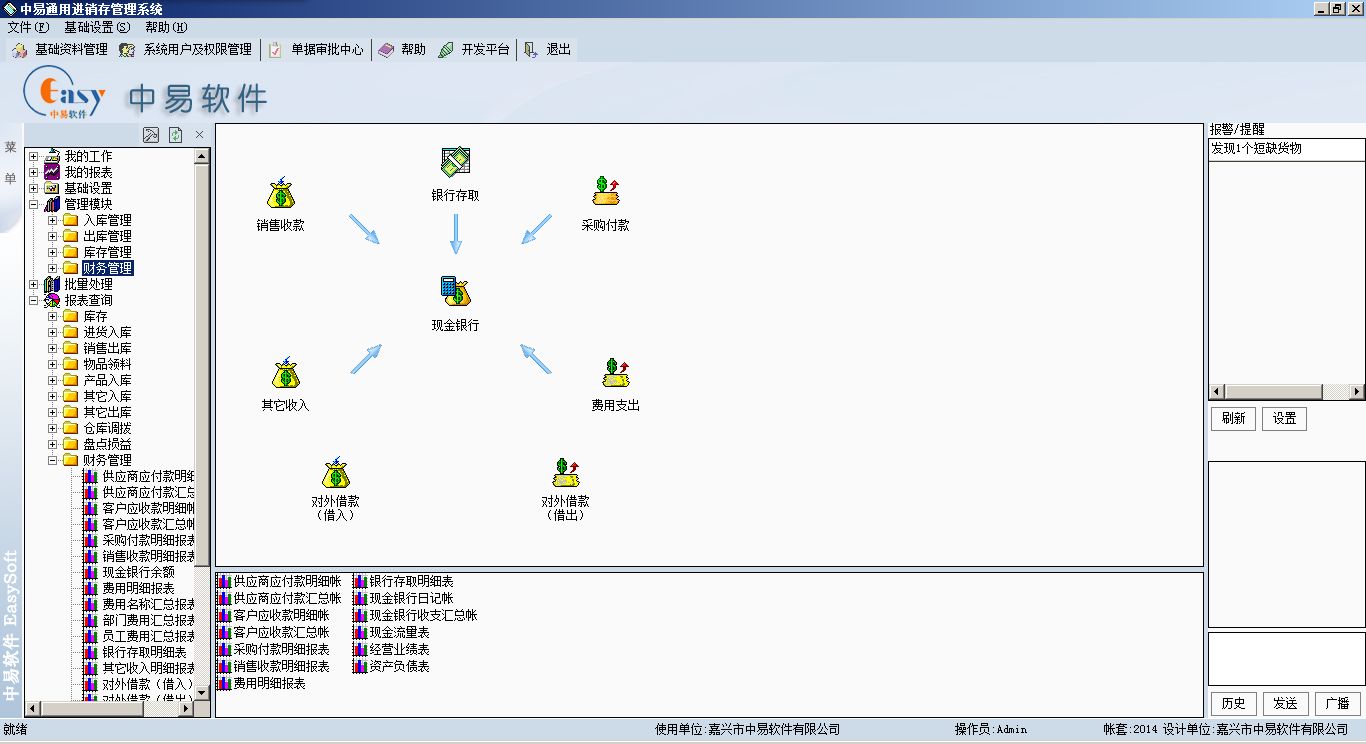This screenshot has width=1366, height=744.
Task: Click the 银行存取 bank deposit icon
Action: [455, 163]
